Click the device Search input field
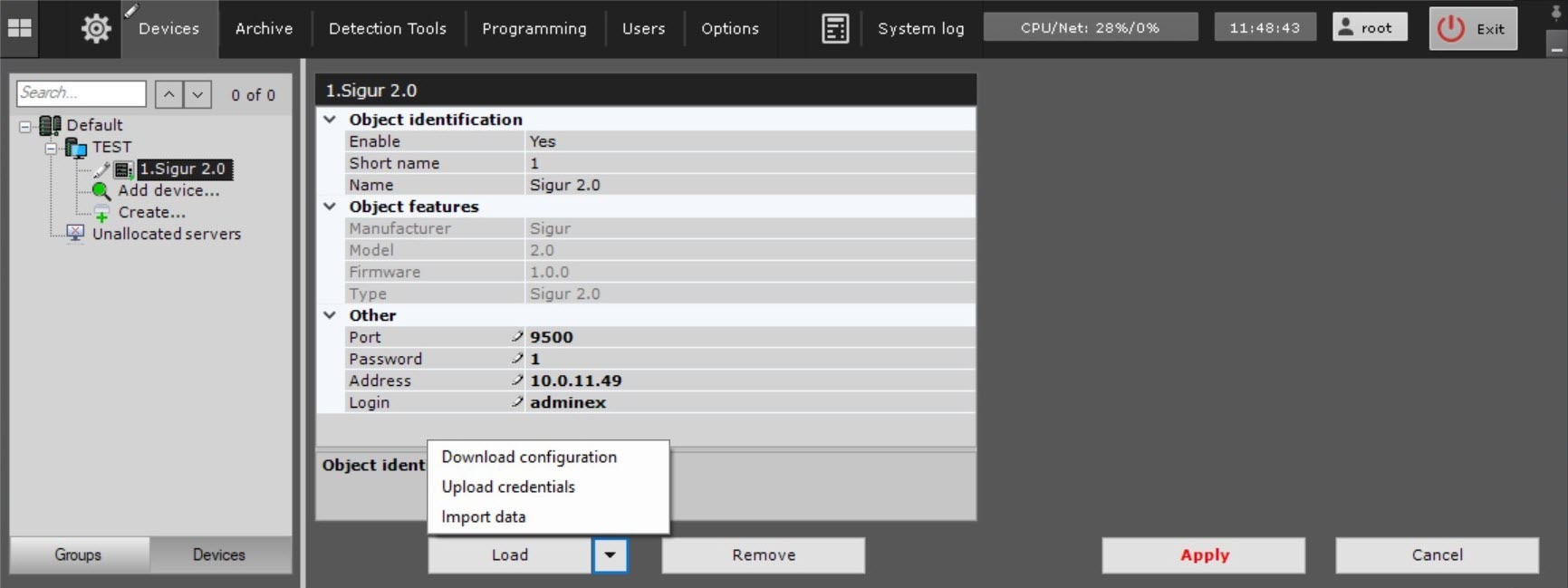 pos(81,93)
